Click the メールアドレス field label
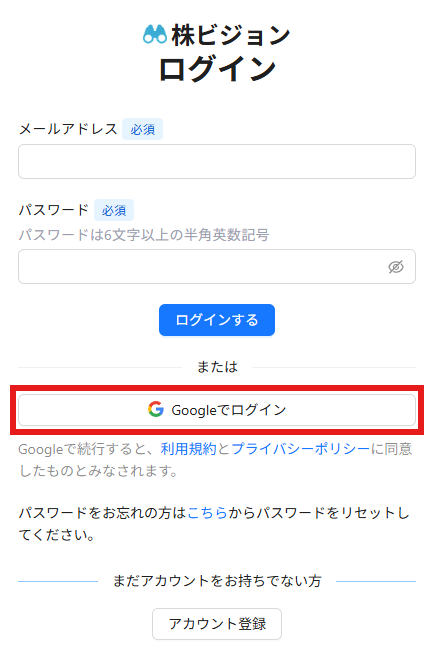This screenshot has height=660, width=436. click(68, 129)
